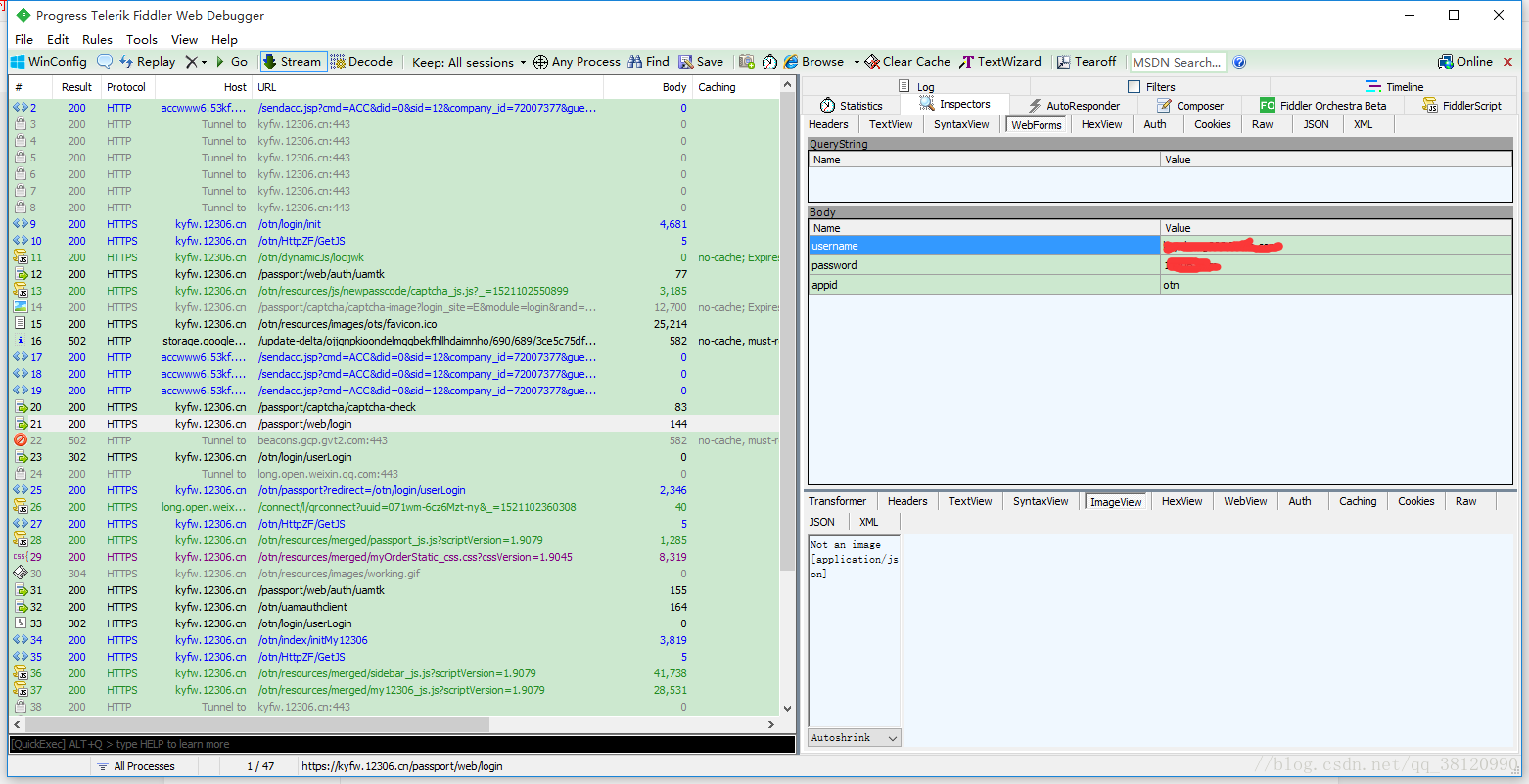This screenshot has height=784, width=1529.
Task: Click All Processes filter in status bar
Action: [136, 766]
